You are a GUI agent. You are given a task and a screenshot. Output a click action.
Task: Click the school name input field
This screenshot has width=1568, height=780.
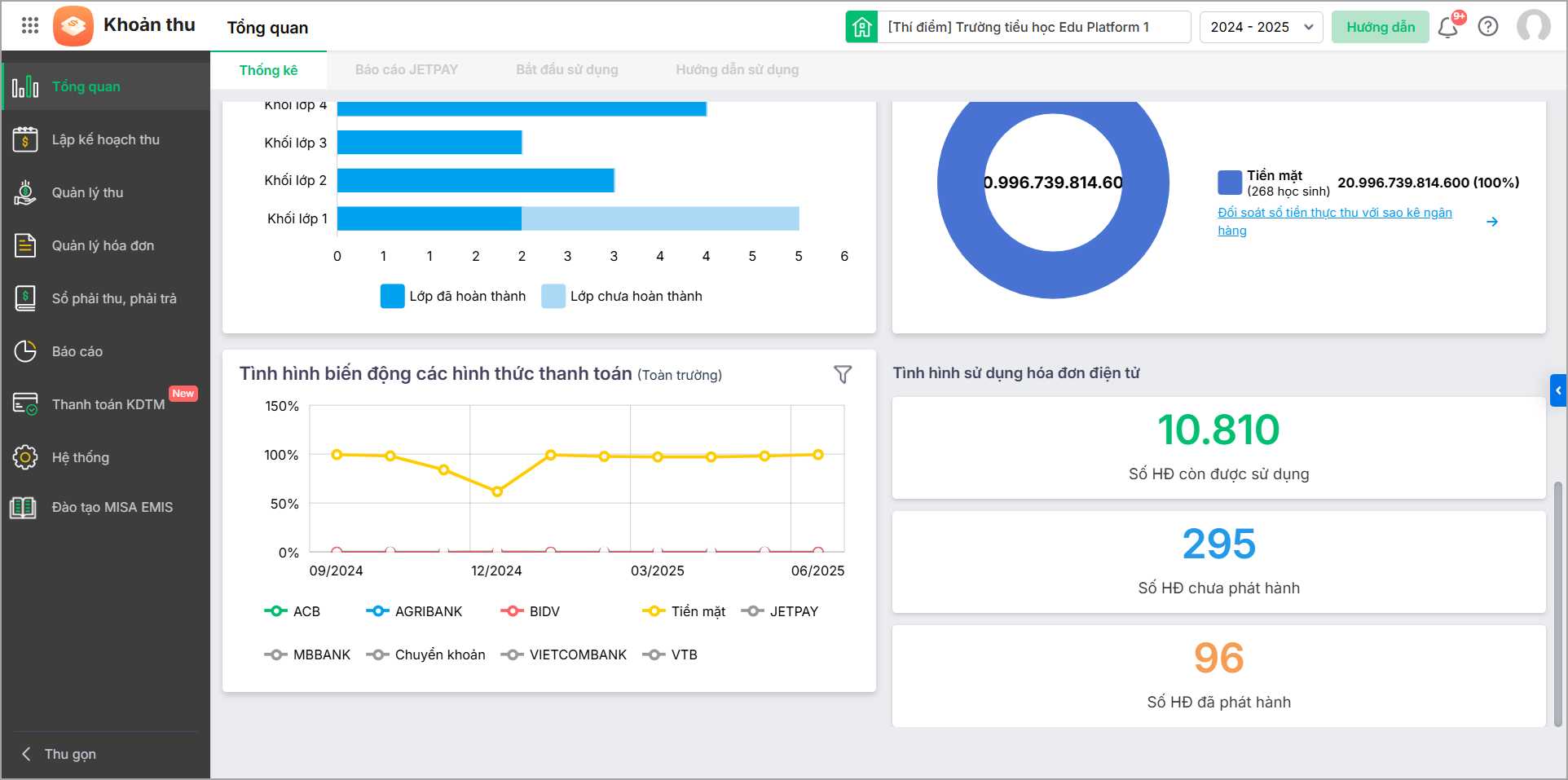[x=1033, y=27]
